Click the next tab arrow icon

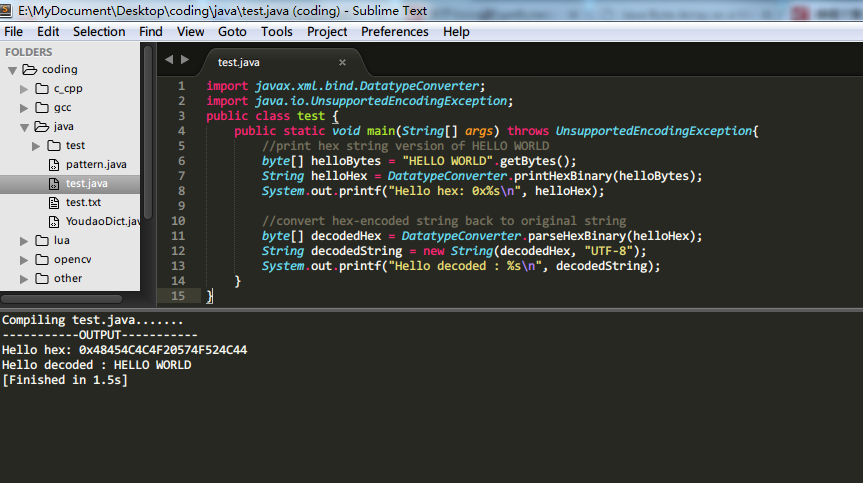click(185, 61)
